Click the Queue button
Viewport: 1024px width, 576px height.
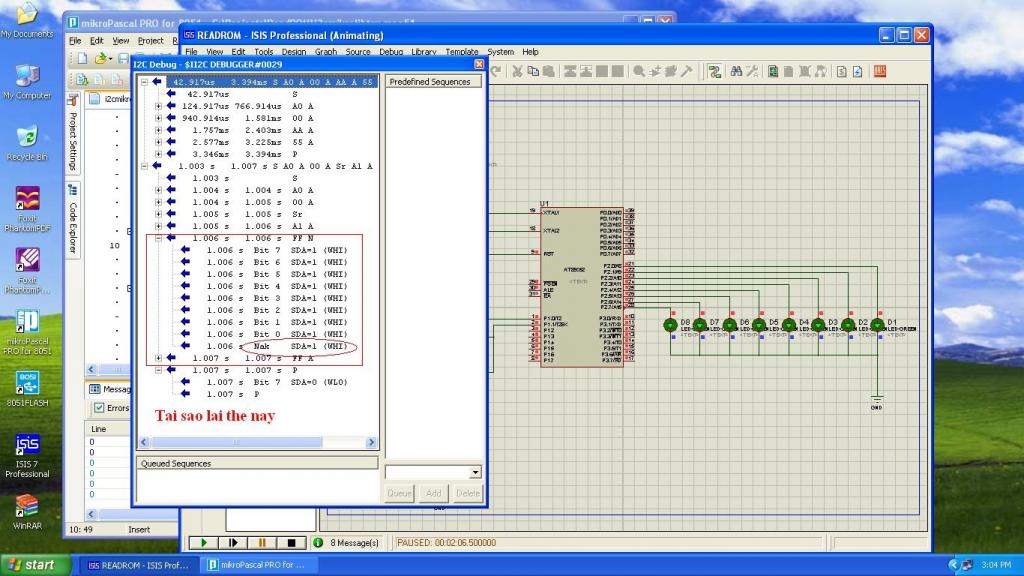(398, 493)
